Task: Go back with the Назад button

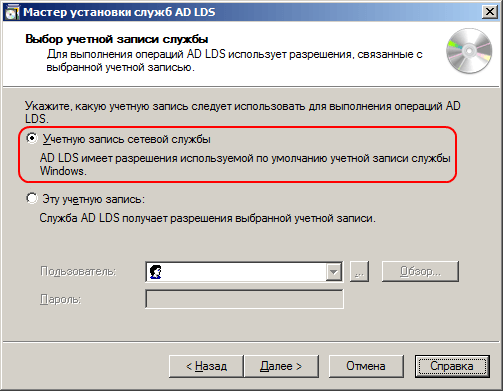Action: tap(206, 366)
